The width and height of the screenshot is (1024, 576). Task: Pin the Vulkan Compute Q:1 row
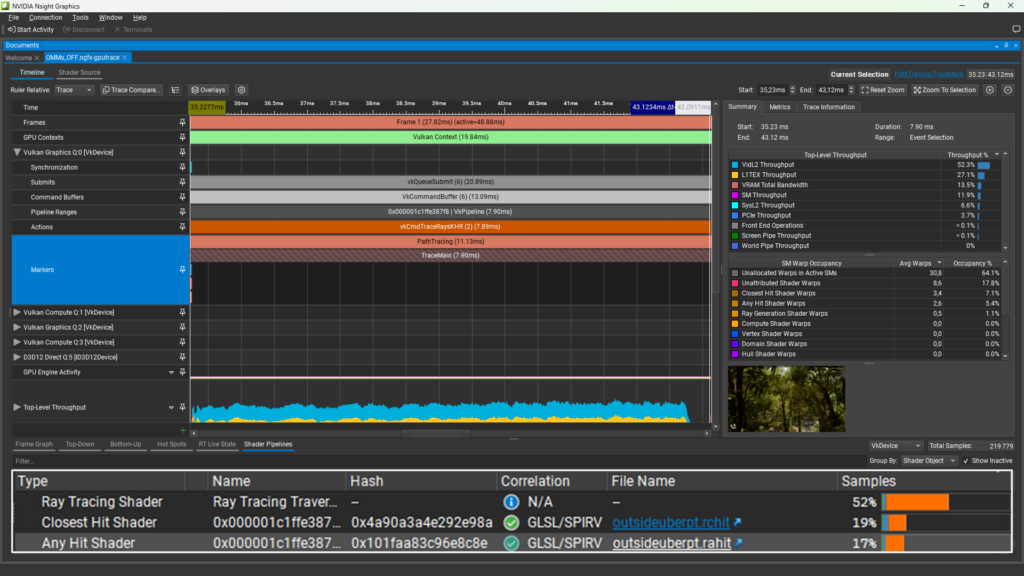(182, 312)
